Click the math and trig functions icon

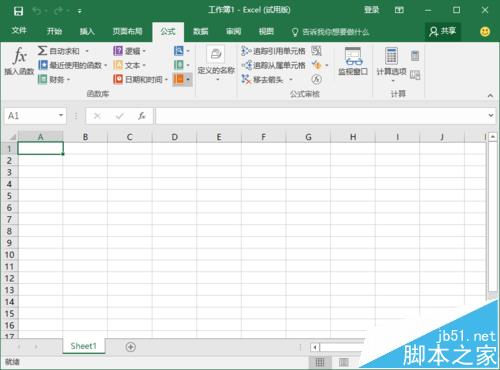(179, 65)
